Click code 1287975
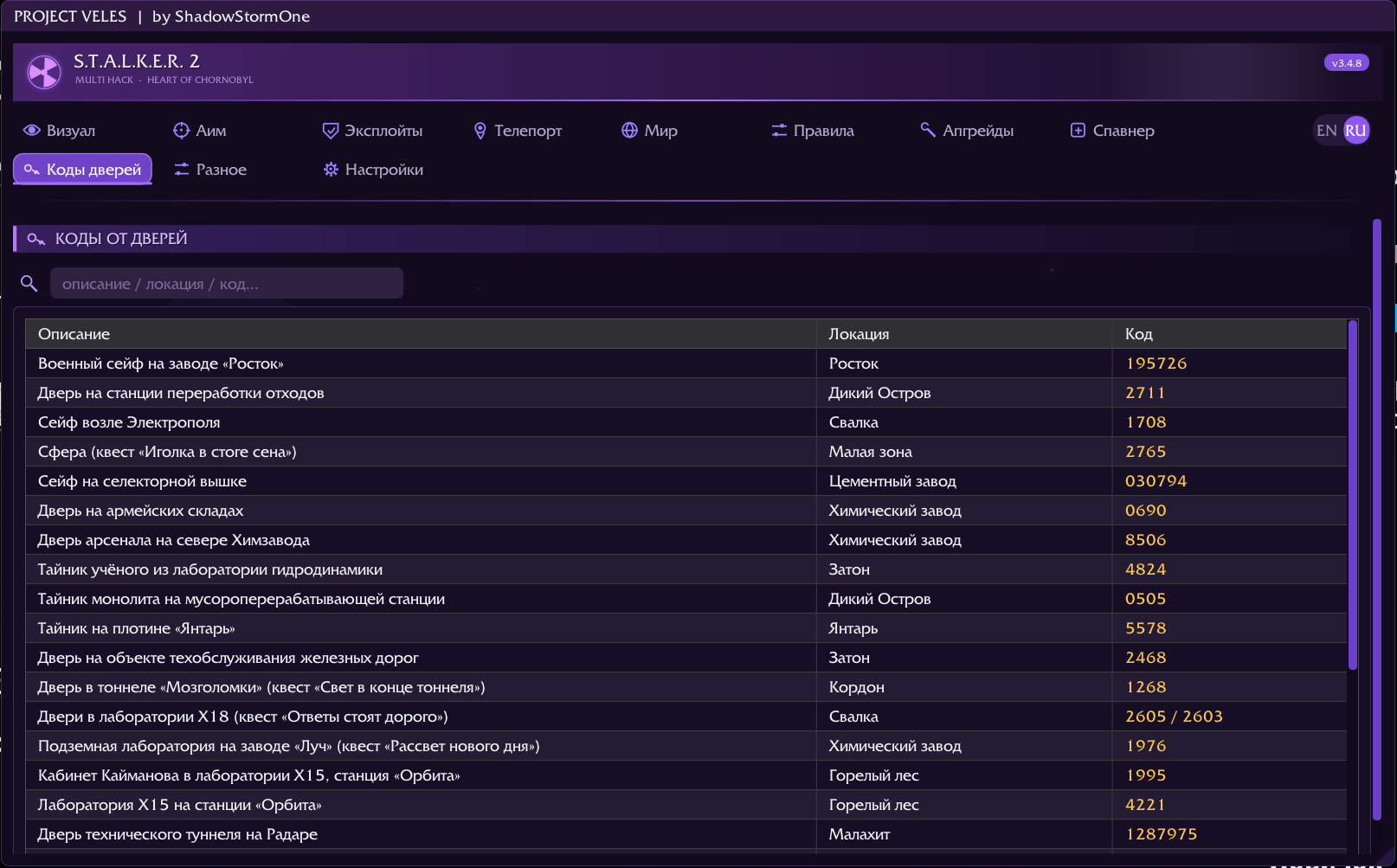The image size is (1397, 868). tap(1161, 834)
